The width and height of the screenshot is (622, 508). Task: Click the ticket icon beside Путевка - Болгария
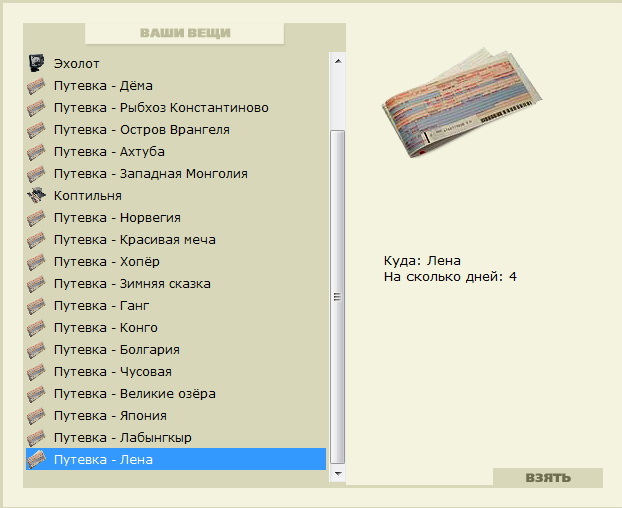click(36, 350)
